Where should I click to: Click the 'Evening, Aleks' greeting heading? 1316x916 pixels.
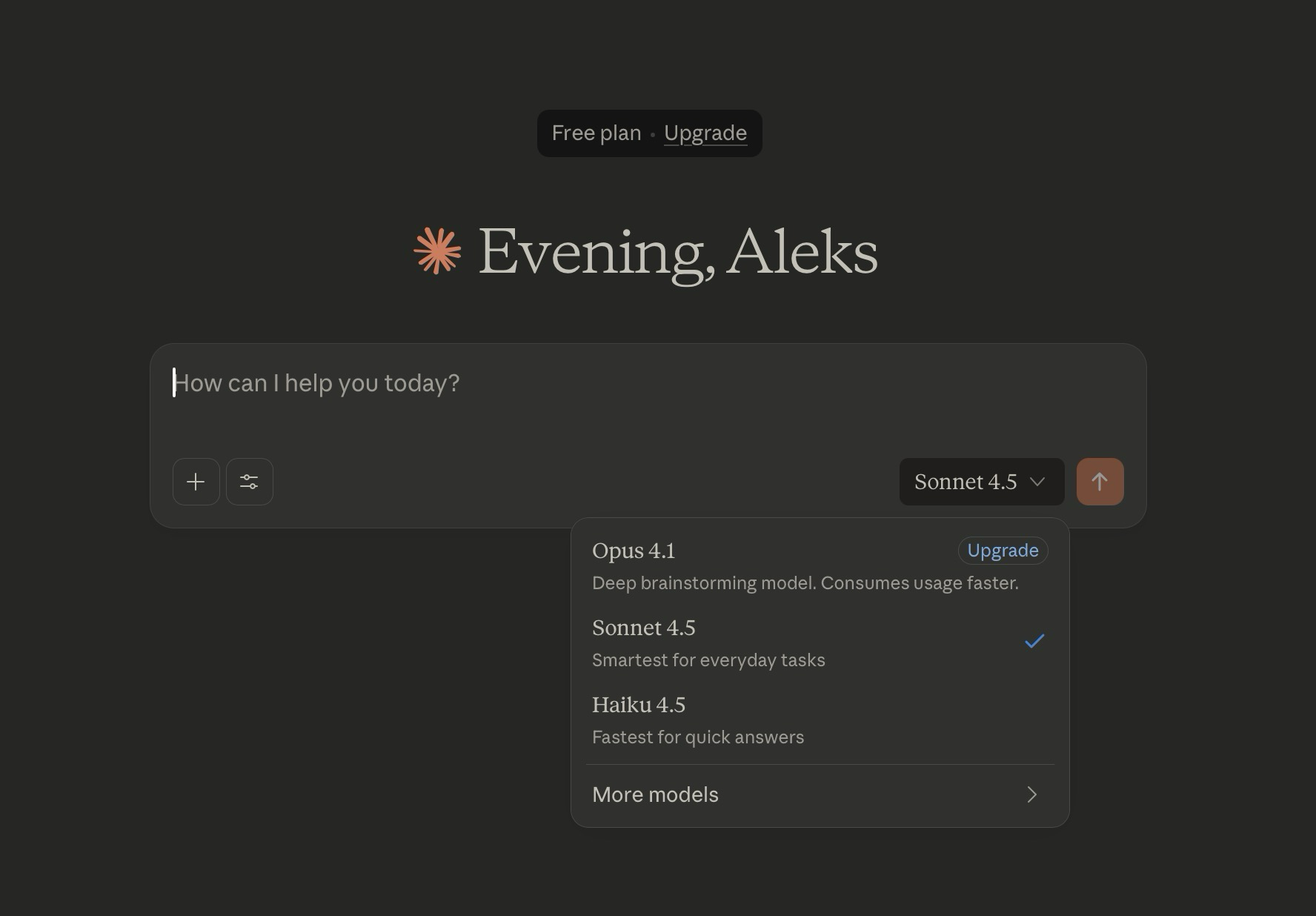pyautogui.click(x=677, y=253)
